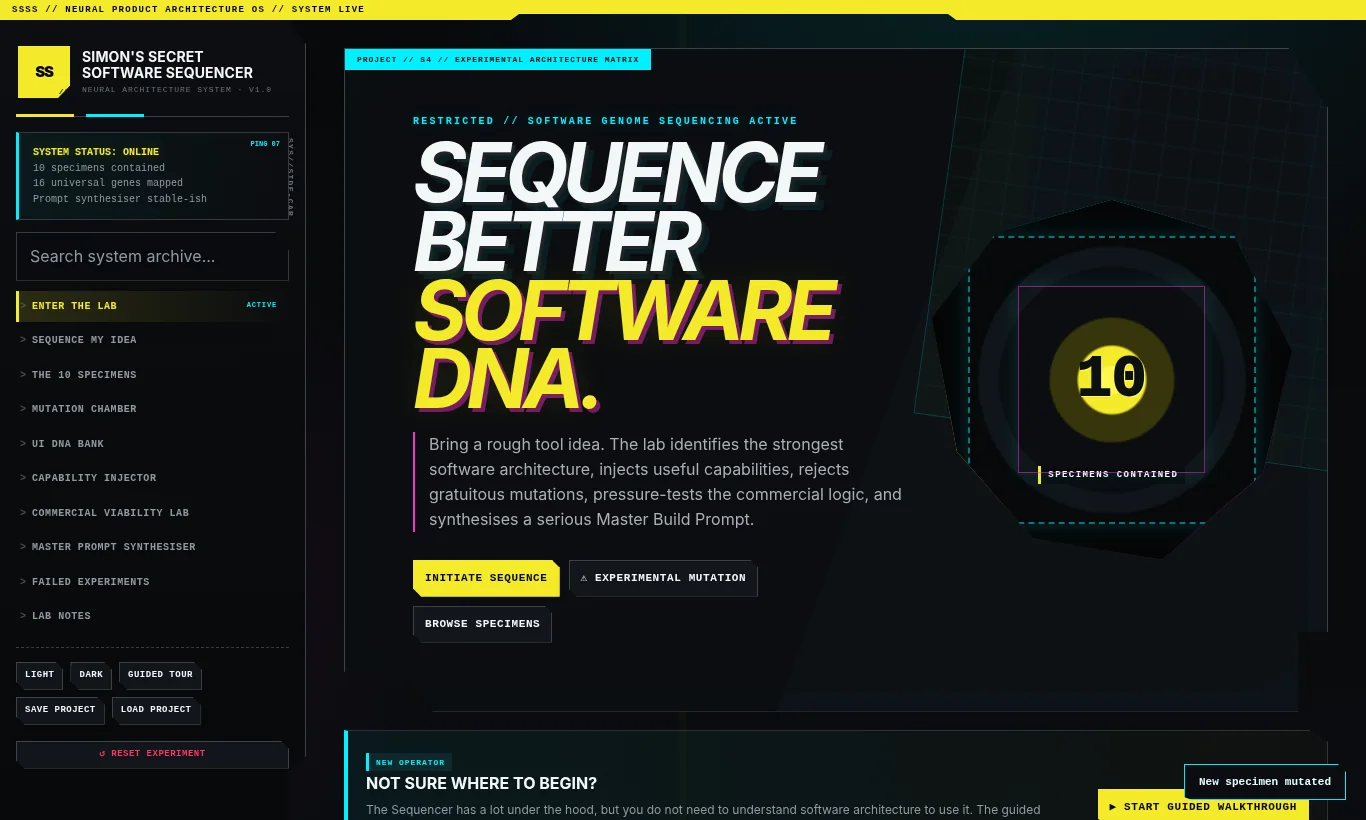Go to Sequence My Idea

click(x=152, y=340)
